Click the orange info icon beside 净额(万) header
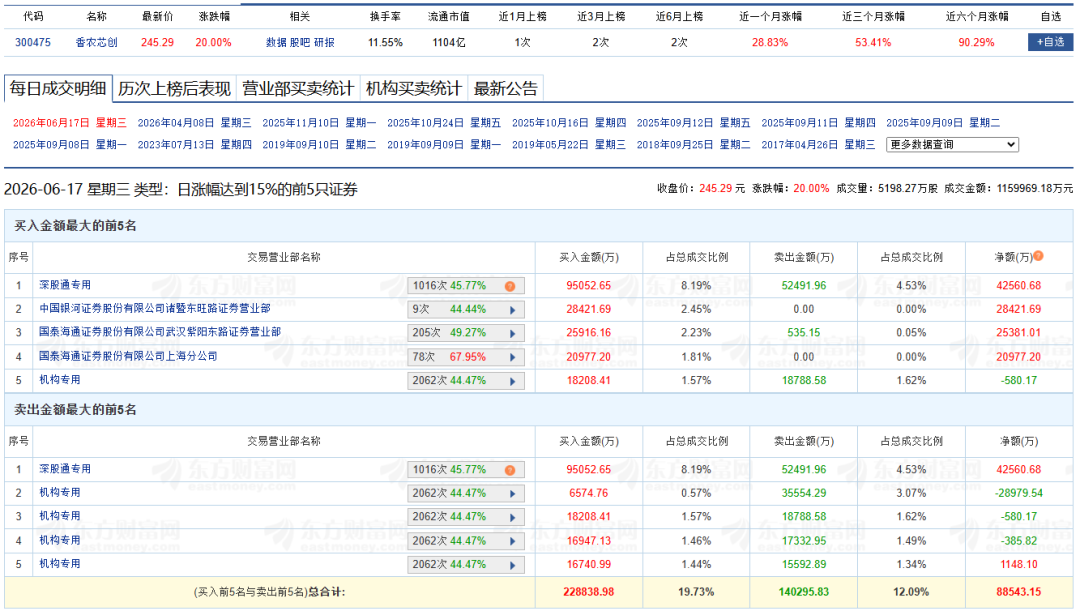 point(1038,256)
